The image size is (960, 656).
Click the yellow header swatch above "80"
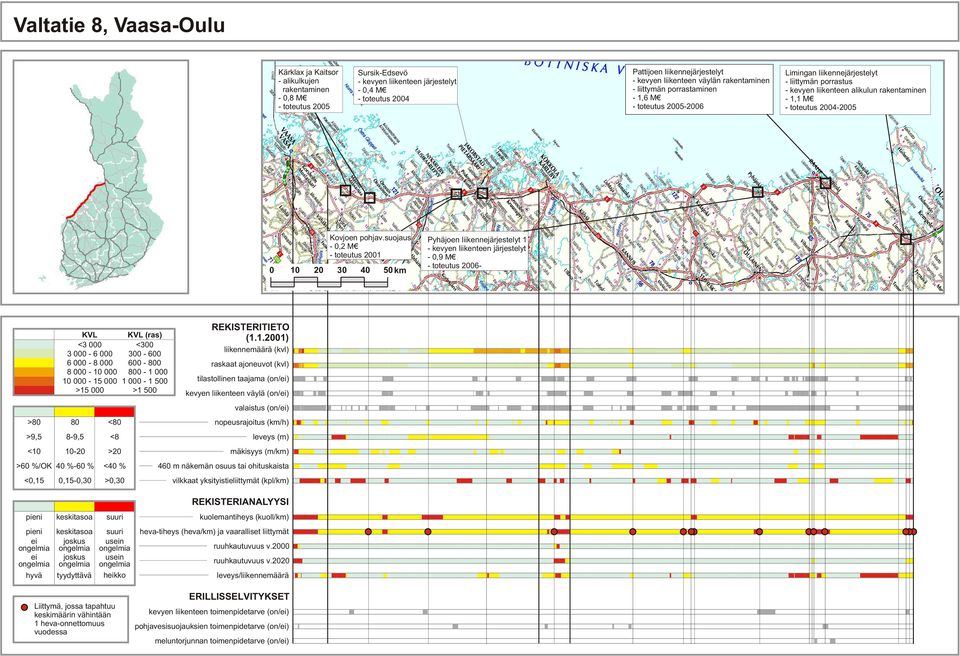tap(74, 412)
